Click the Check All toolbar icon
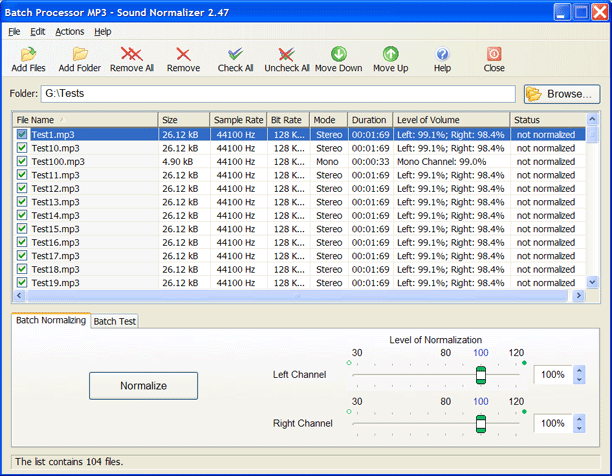The image size is (612, 476). tap(235, 54)
